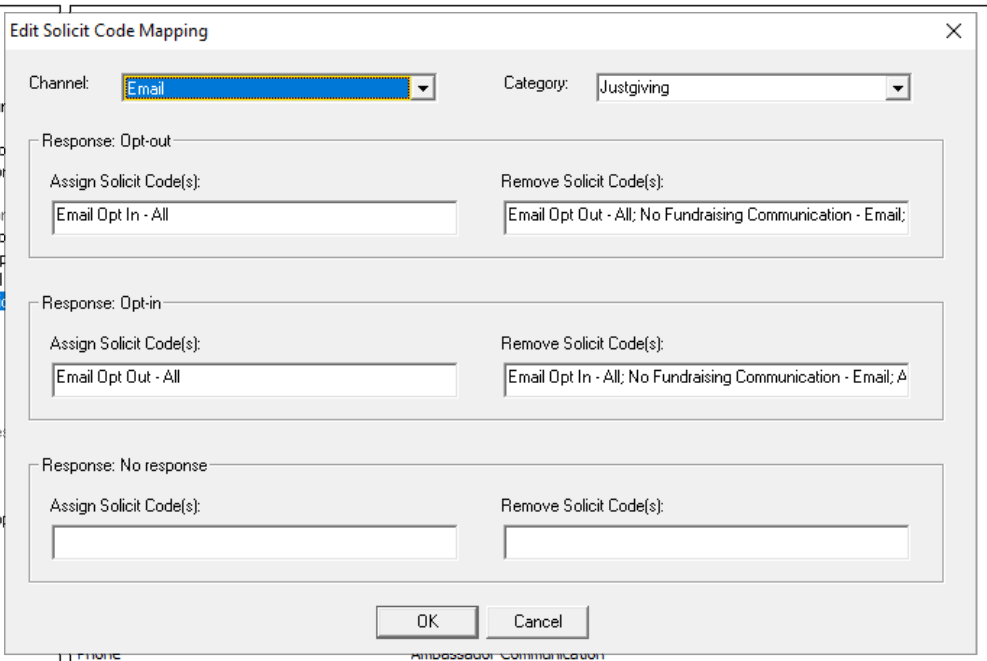The image size is (987, 661).
Task: Click the Opt-in Assign Solicit Code(s) field
Action: coord(253,378)
